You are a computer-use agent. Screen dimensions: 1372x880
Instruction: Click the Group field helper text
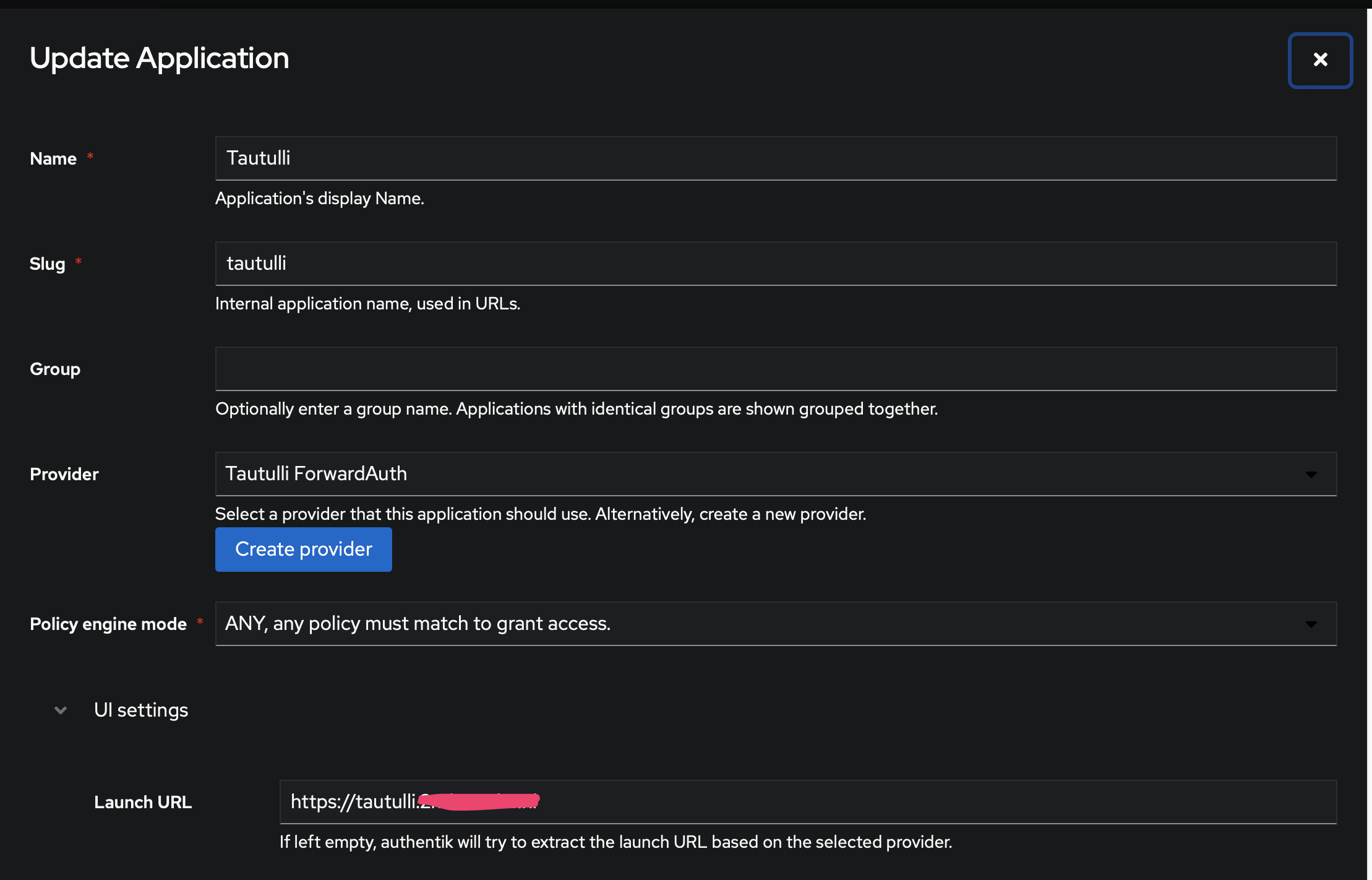tap(577, 408)
